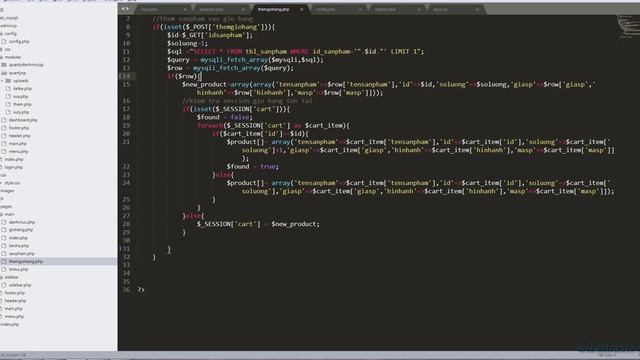The image size is (640, 360).
Task: Click the tintuc.php file icon
Action: 4,269
